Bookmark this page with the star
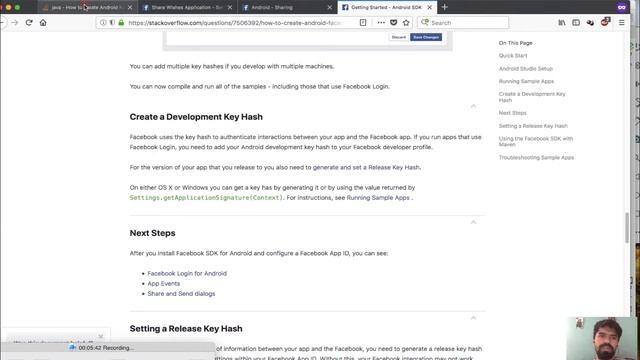 coord(406,22)
